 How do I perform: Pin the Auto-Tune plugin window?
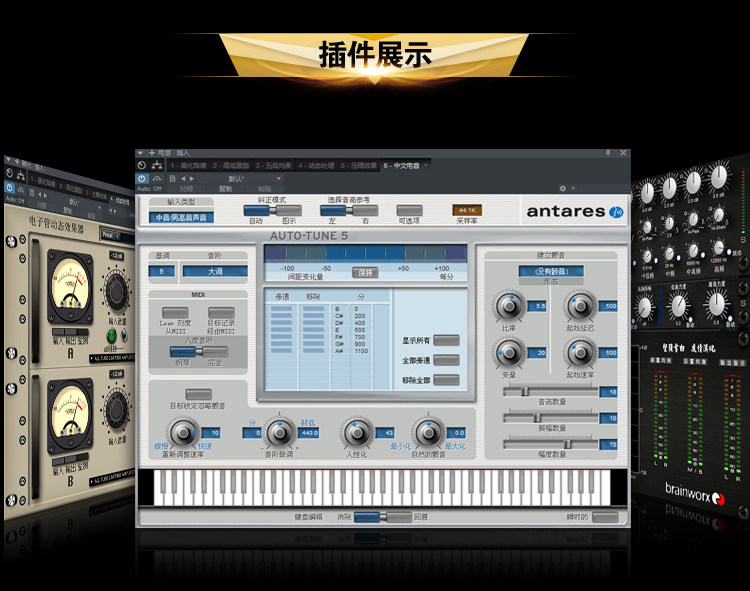pyautogui.click(x=608, y=153)
